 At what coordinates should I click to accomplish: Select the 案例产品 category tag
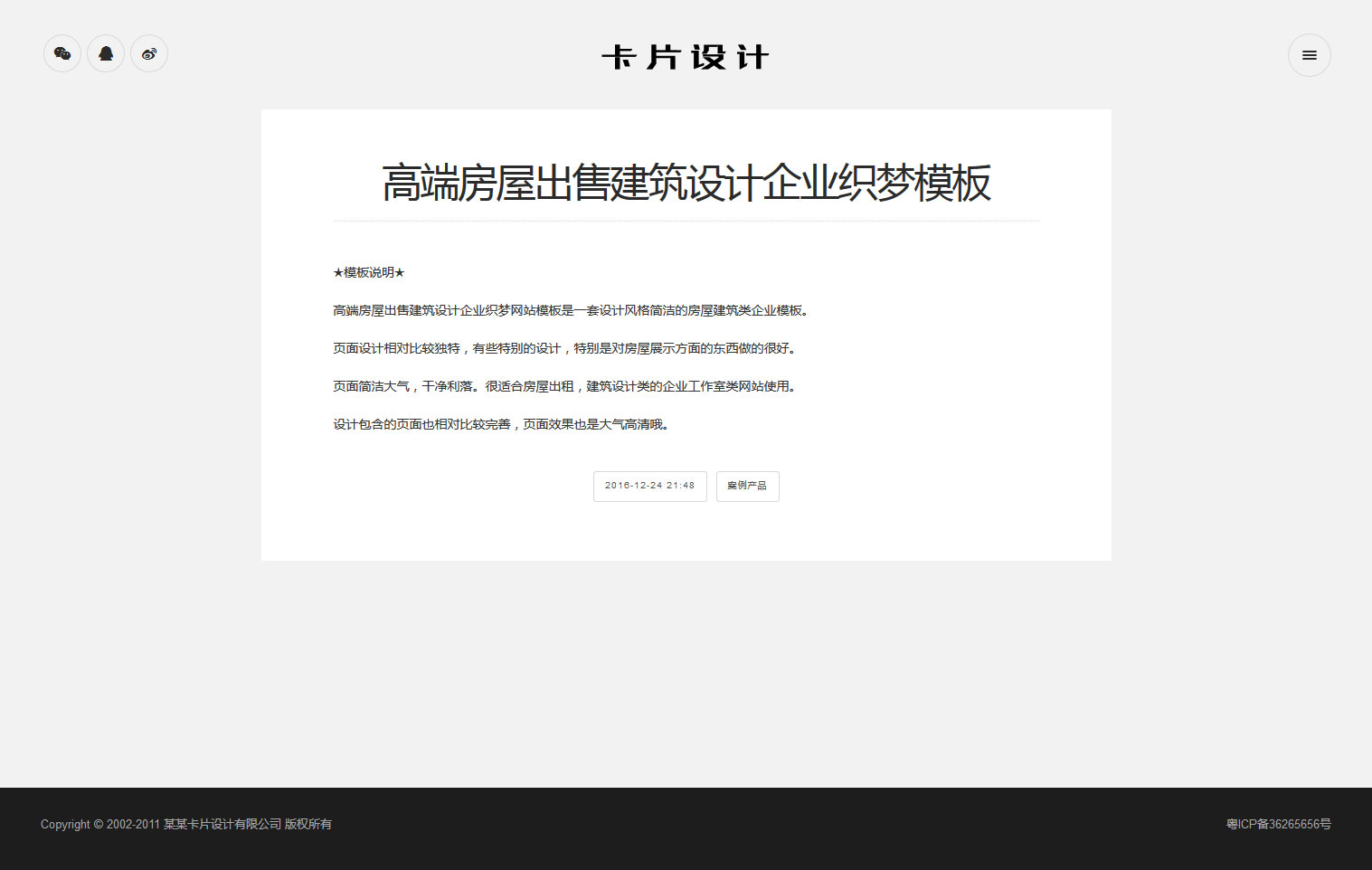[x=747, y=487]
